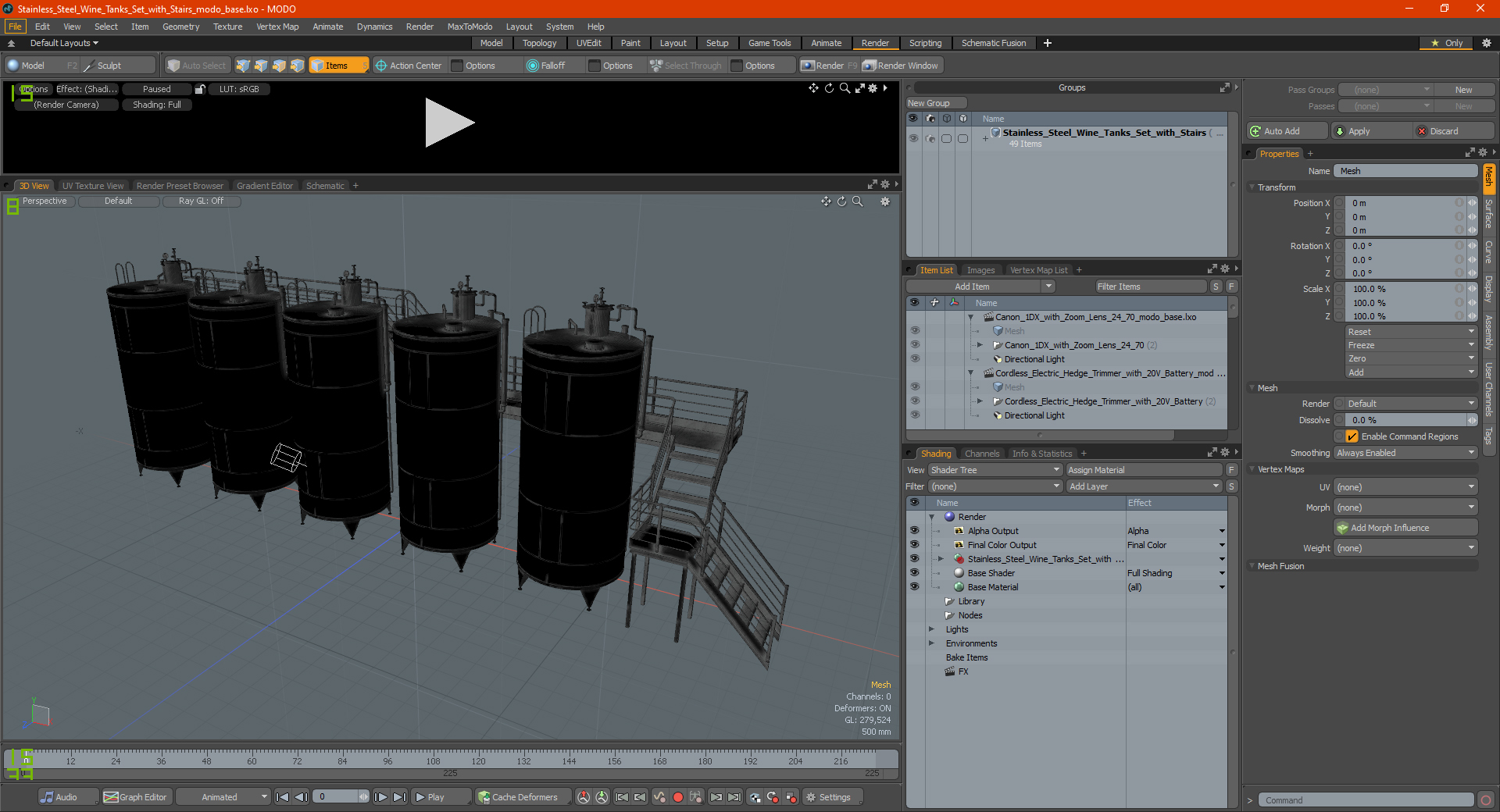Image resolution: width=1500 pixels, height=812 pixels.
Task: Select the Action Center tool
Action: (408, 66)
